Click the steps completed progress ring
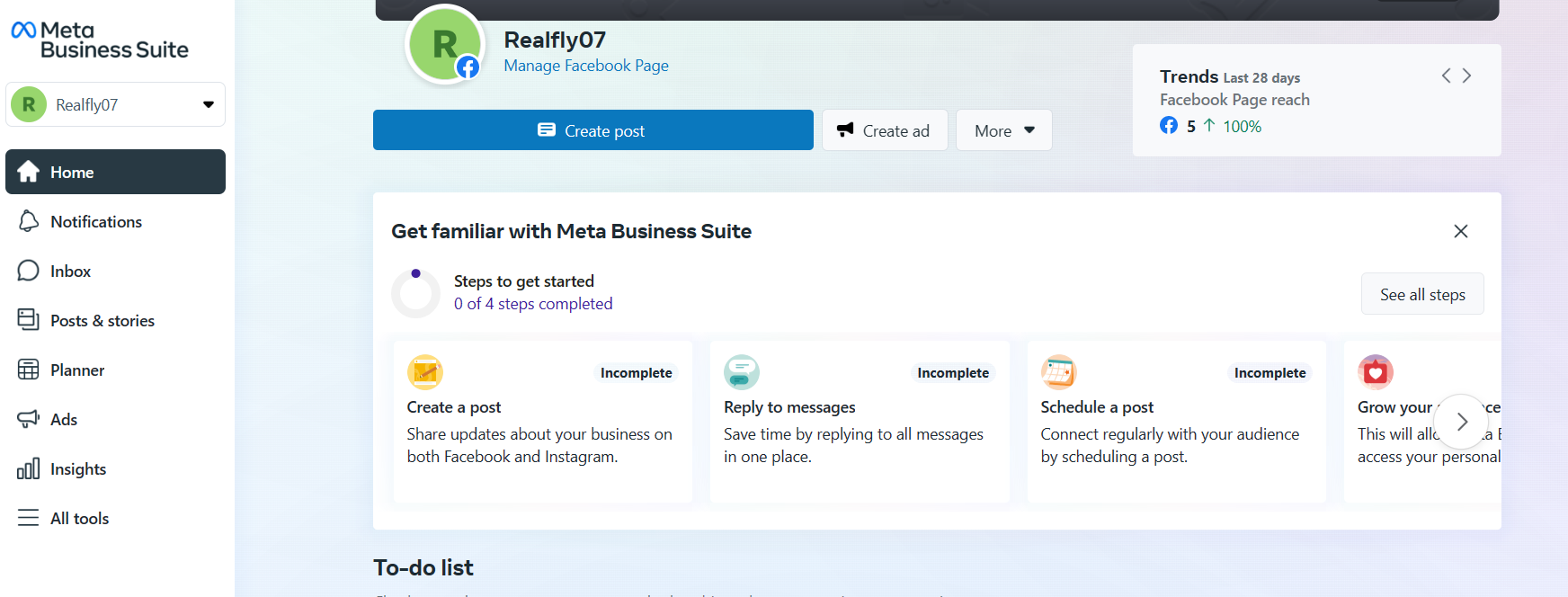The height and width of the screenshot is (597, 1568). tap(415, 293)
